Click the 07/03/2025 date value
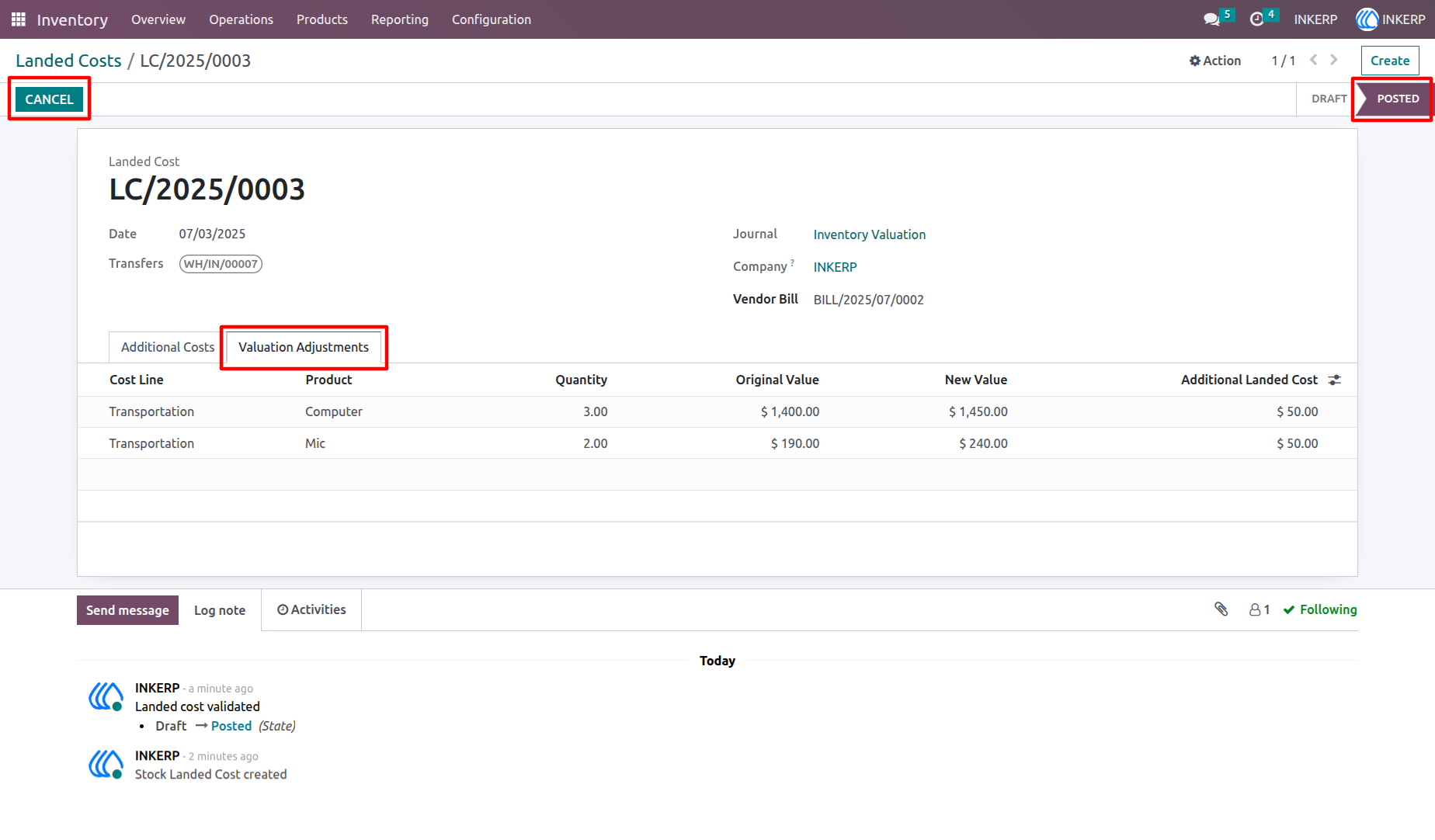 coord(212,234)
